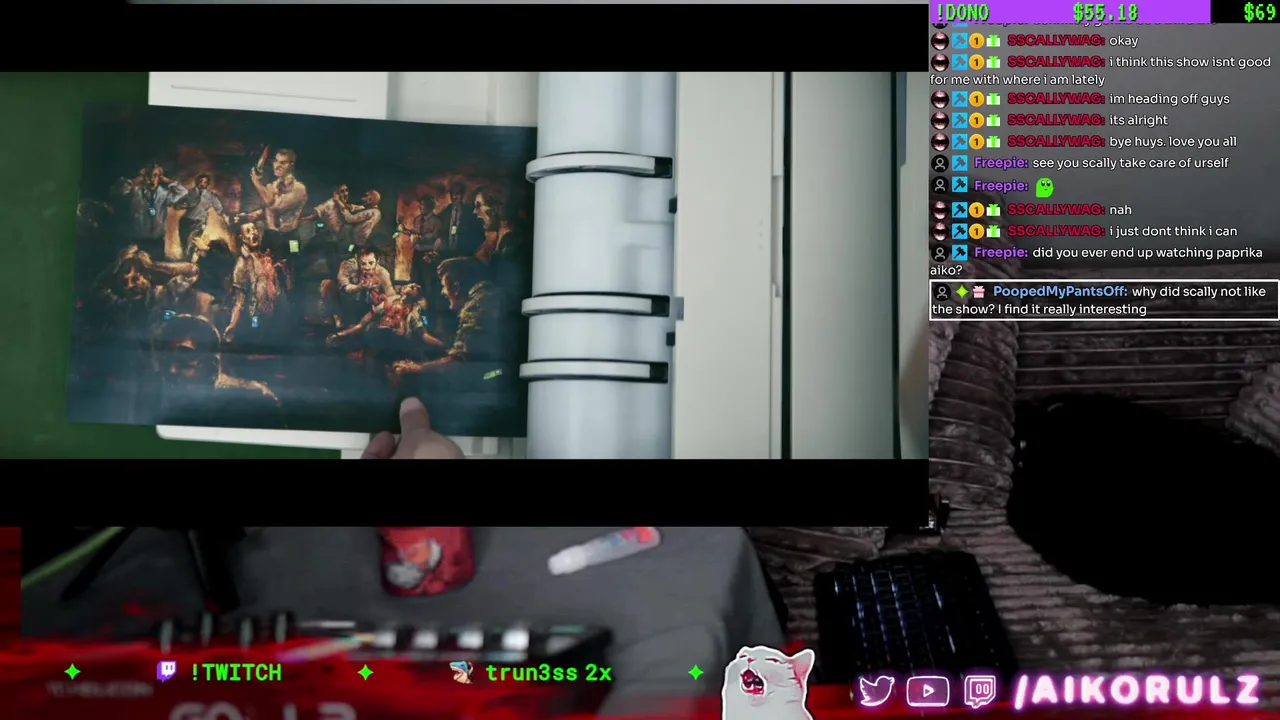Click username SSCALLYWAG on 'okay' message
Screen dimensions: 1280x720
click(1055, 41)
